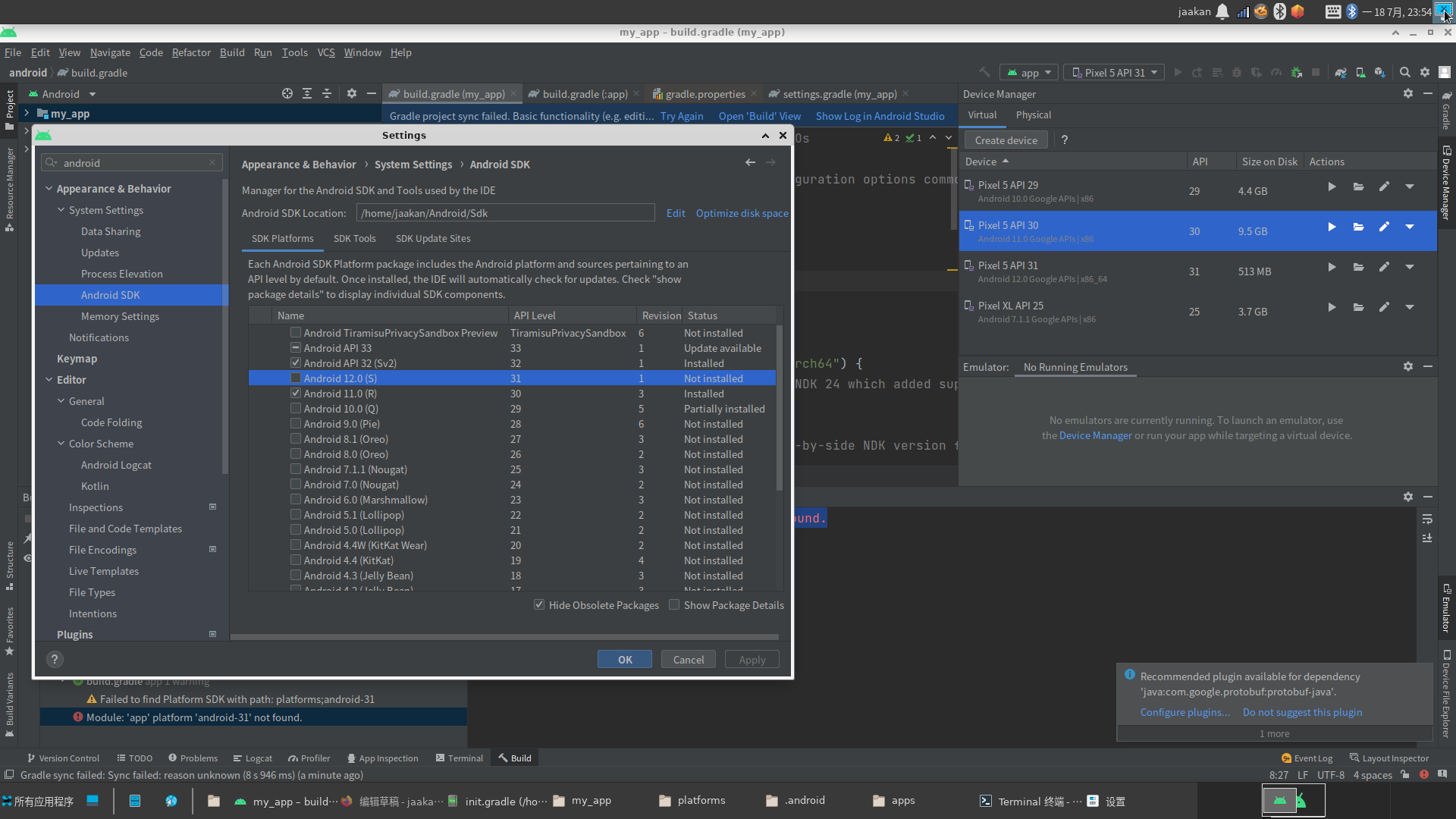Uncheck Android 11.0 (R) checkbox
Screen dimensions: 1456x819
[x=296, y=393]
